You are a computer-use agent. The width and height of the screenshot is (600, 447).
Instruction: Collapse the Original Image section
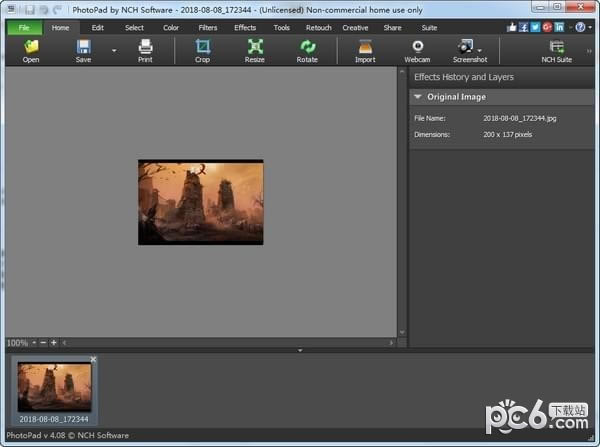[418, 97]
